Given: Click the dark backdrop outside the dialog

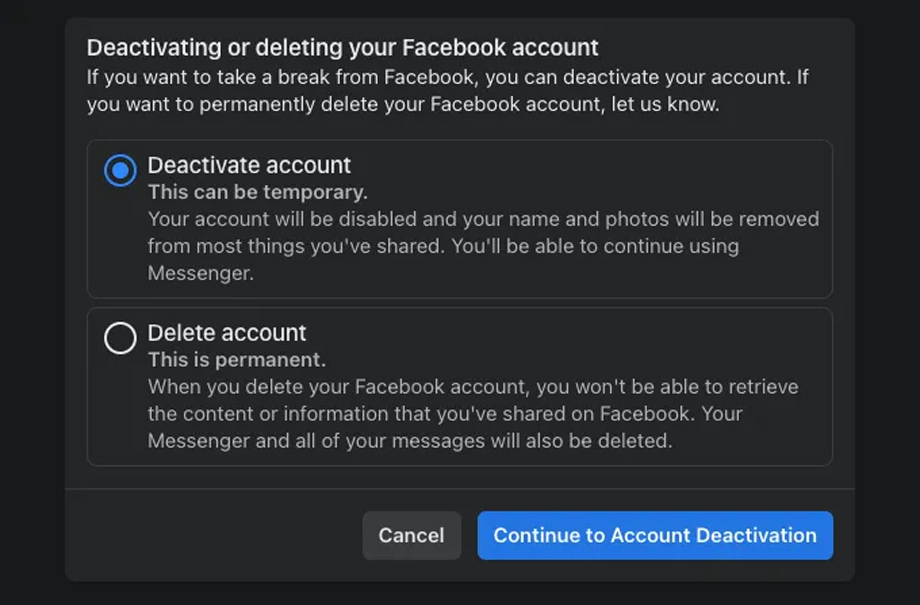Looking at the screenshot, I should tap(30, 300).
